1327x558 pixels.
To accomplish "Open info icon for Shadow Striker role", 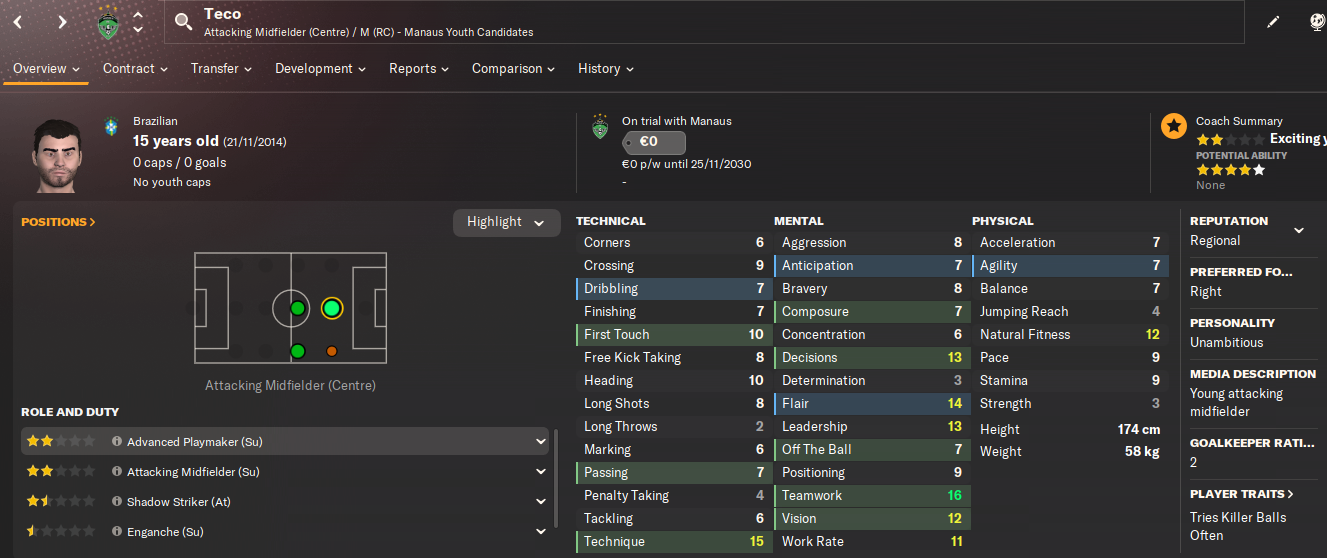I will coord(117,501).
